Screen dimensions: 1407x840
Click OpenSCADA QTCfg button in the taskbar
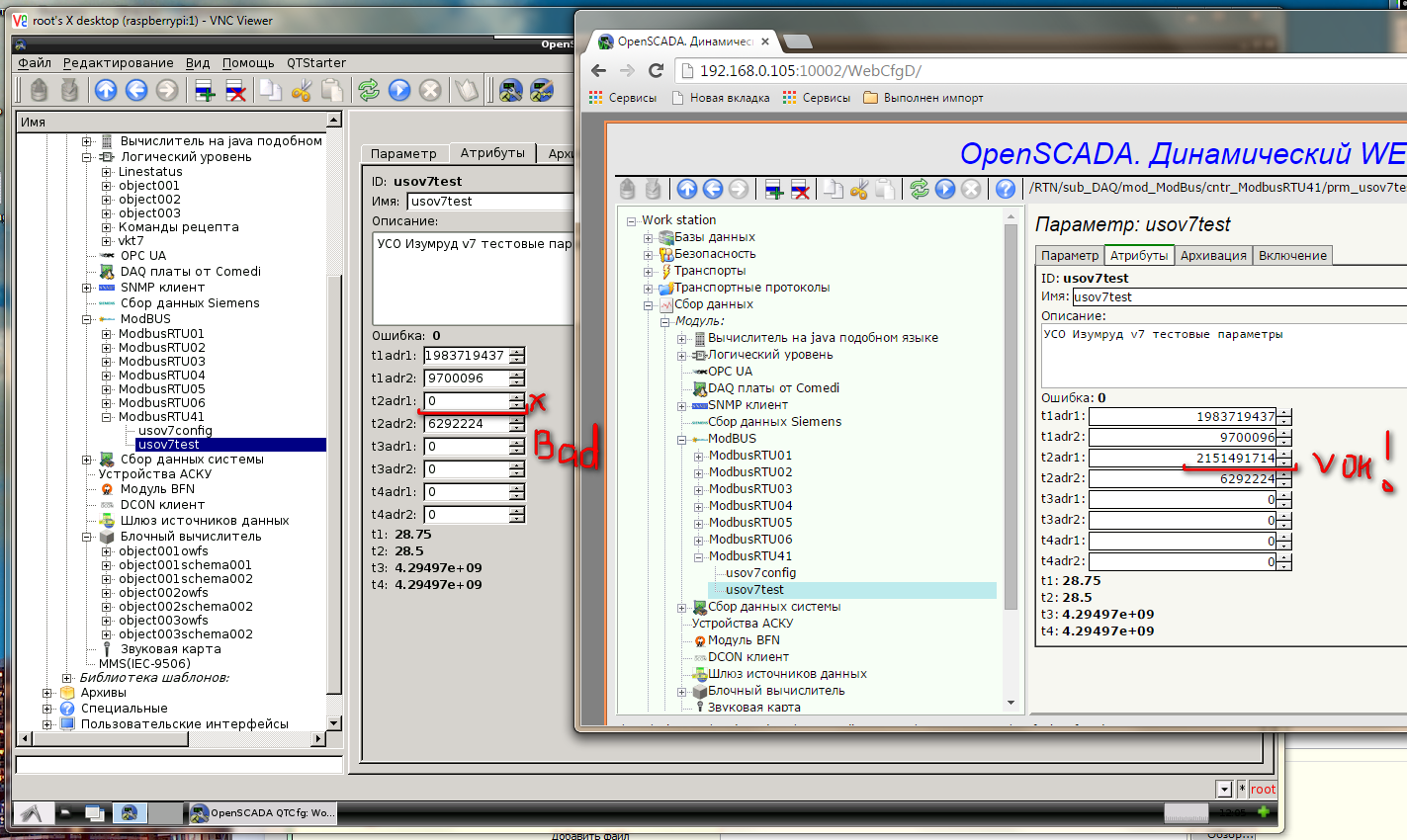coord(263,812)
